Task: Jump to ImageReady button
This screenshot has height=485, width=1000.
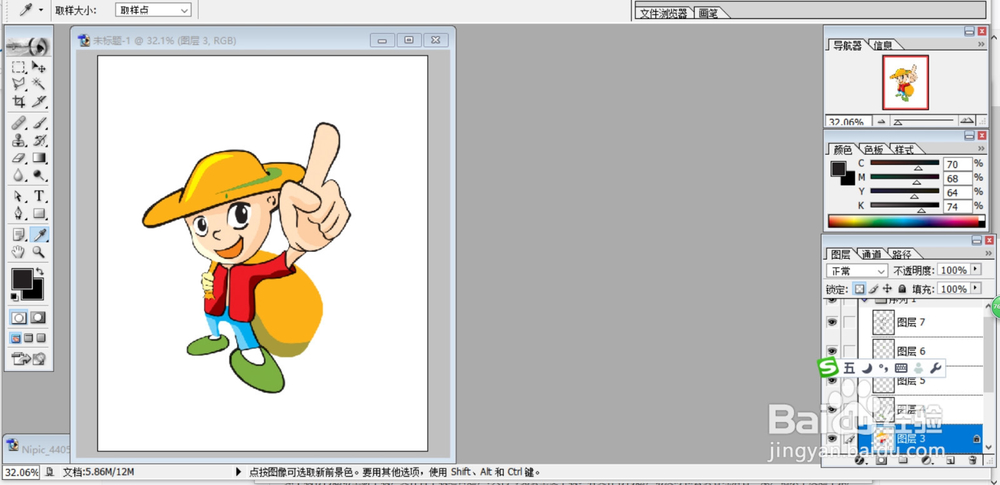Action: (29, 359)
